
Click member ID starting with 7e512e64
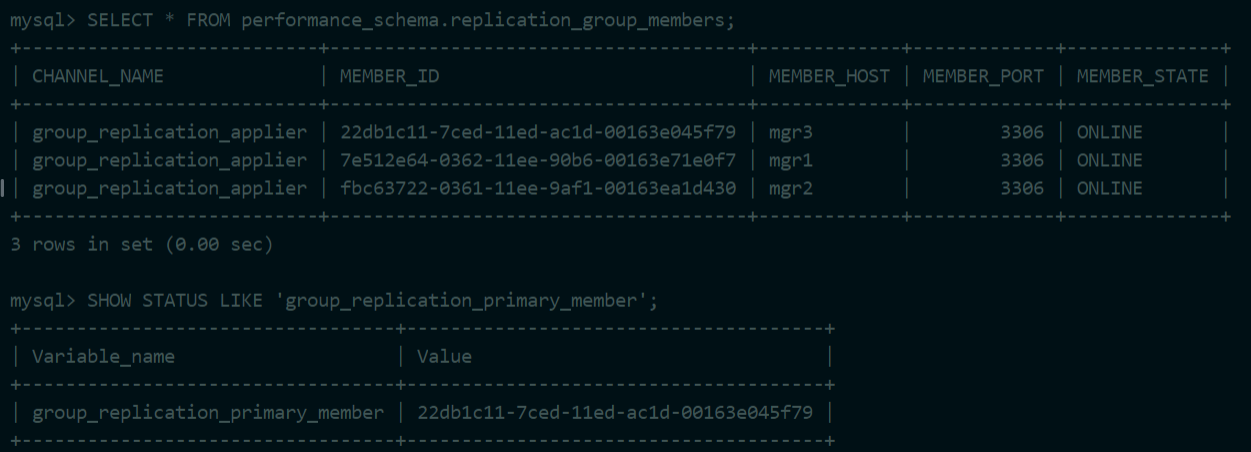(538, 160)
